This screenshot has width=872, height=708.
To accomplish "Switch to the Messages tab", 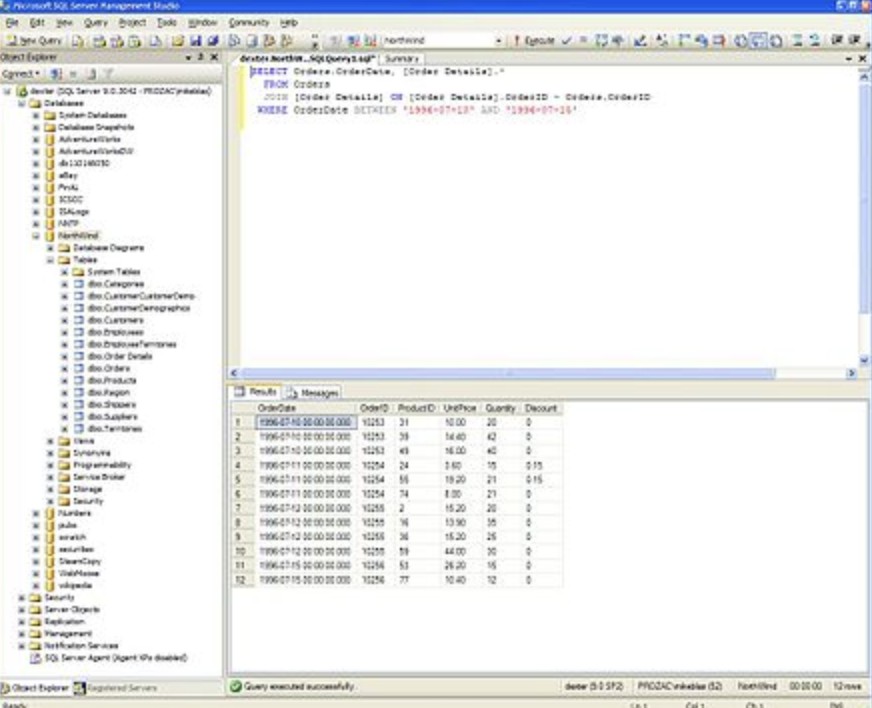I will 313,393.
